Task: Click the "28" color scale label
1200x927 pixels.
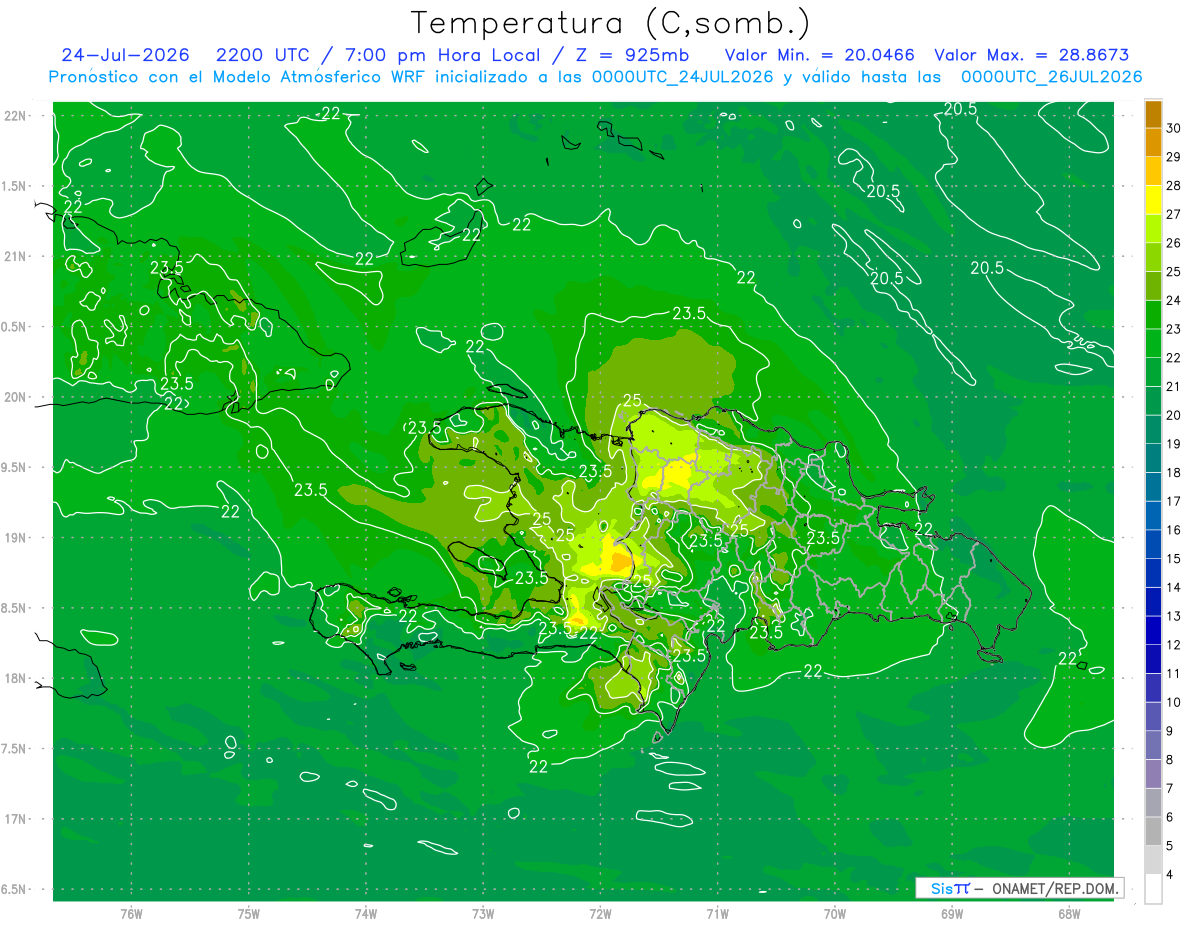Action: point(1174,186)
